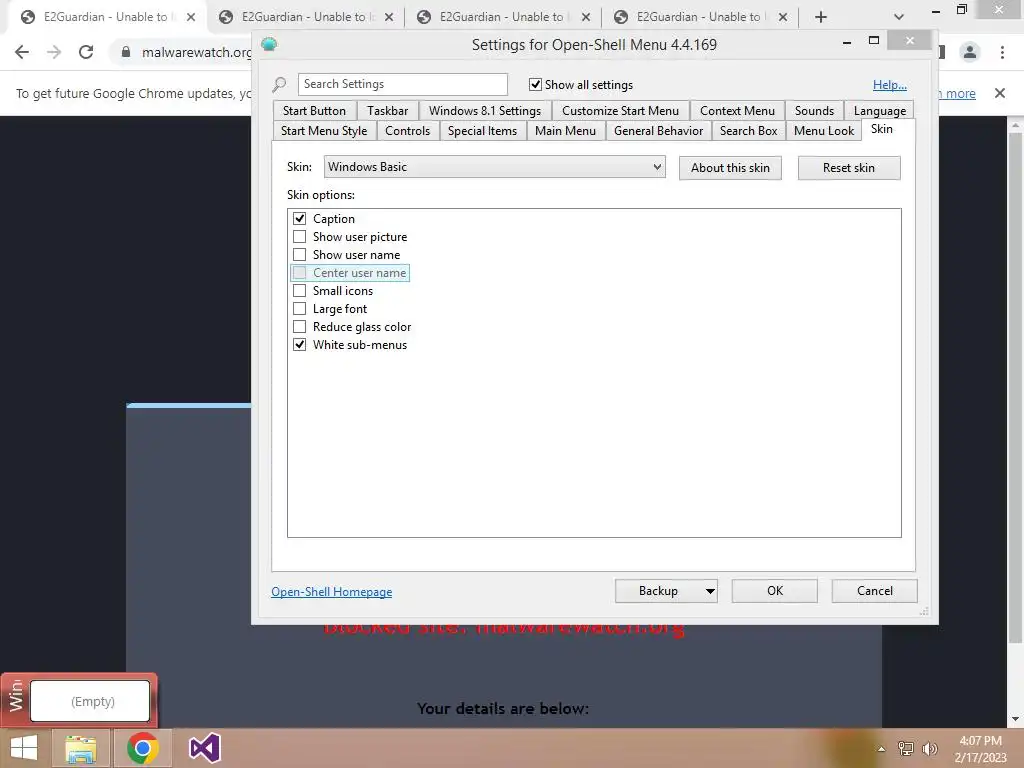1024x768 pixels.
Task: Click Cancel button in settings
Action: [874, 591]
